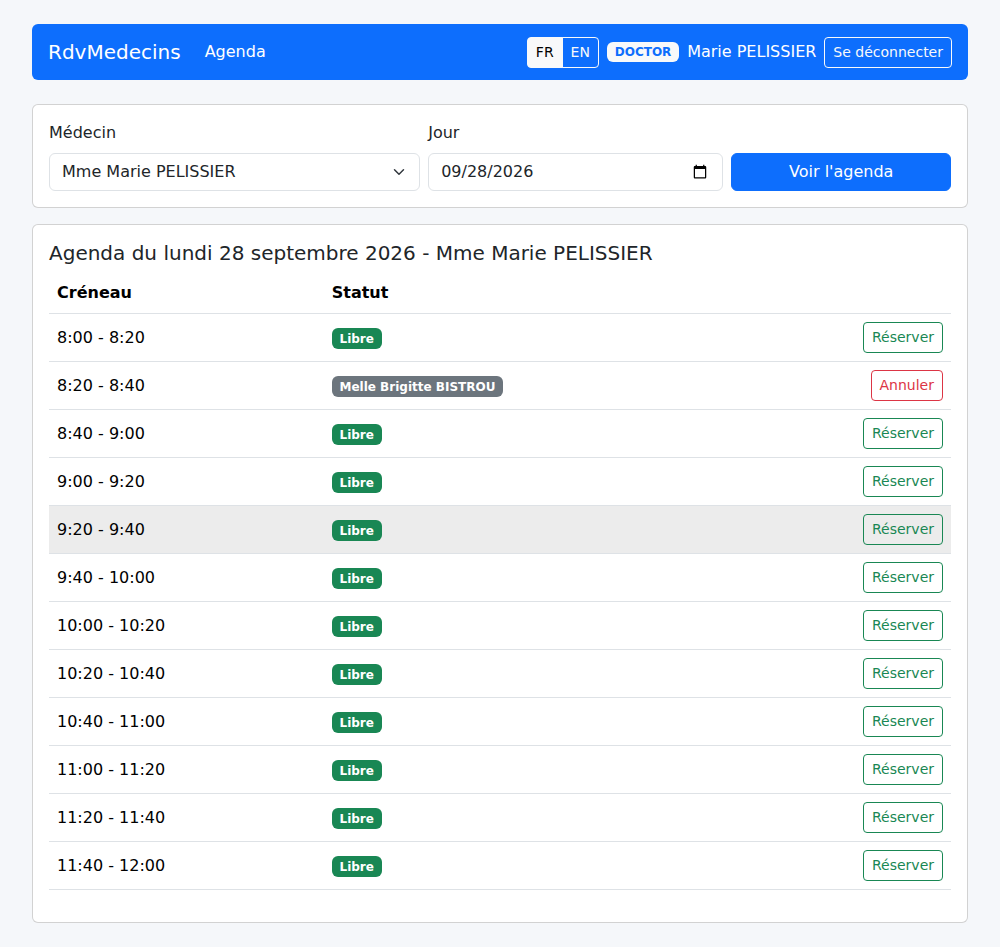The height and width of the screenshot is (947, 1000).
Task: Click the 11:00 - 11:20 time slot text
Action: pos(111,770)
